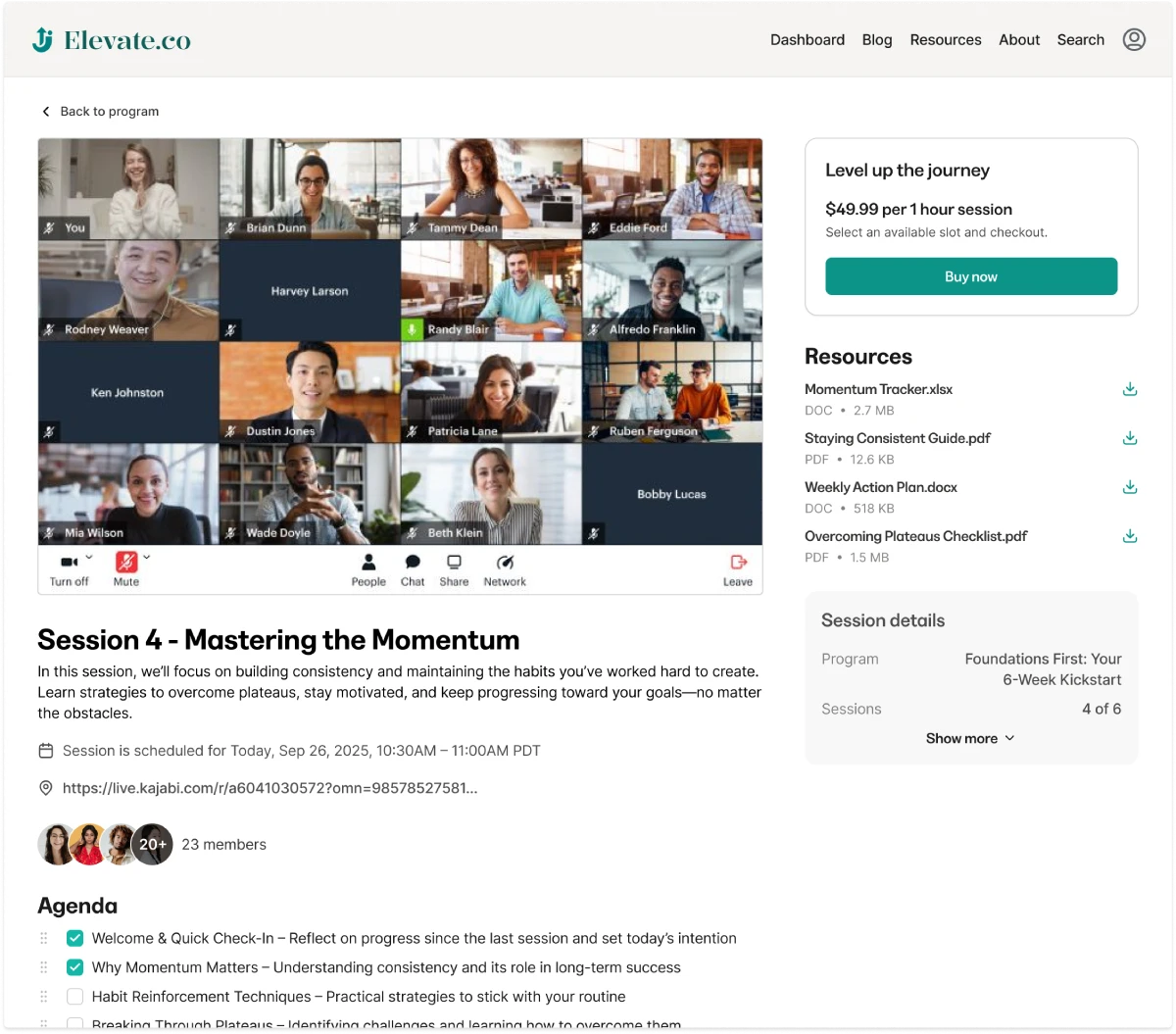
Task: Open the user profile avatar icon
Action: coord(1134,39)
